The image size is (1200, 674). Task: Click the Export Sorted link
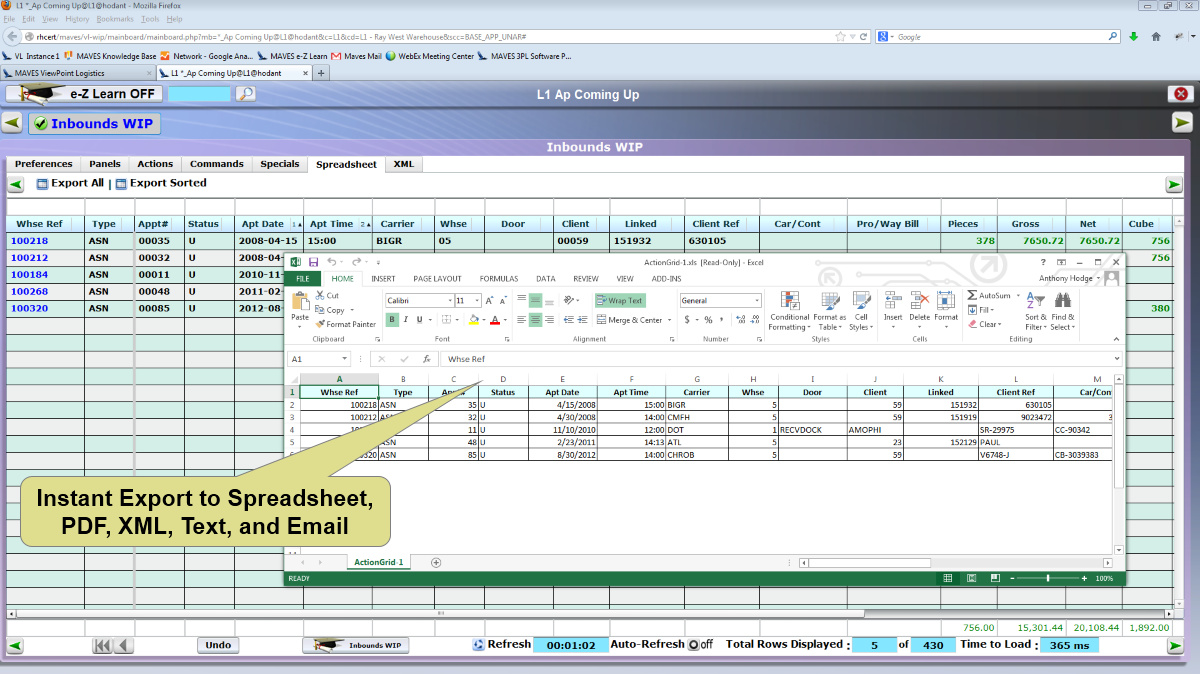point(161,184)
